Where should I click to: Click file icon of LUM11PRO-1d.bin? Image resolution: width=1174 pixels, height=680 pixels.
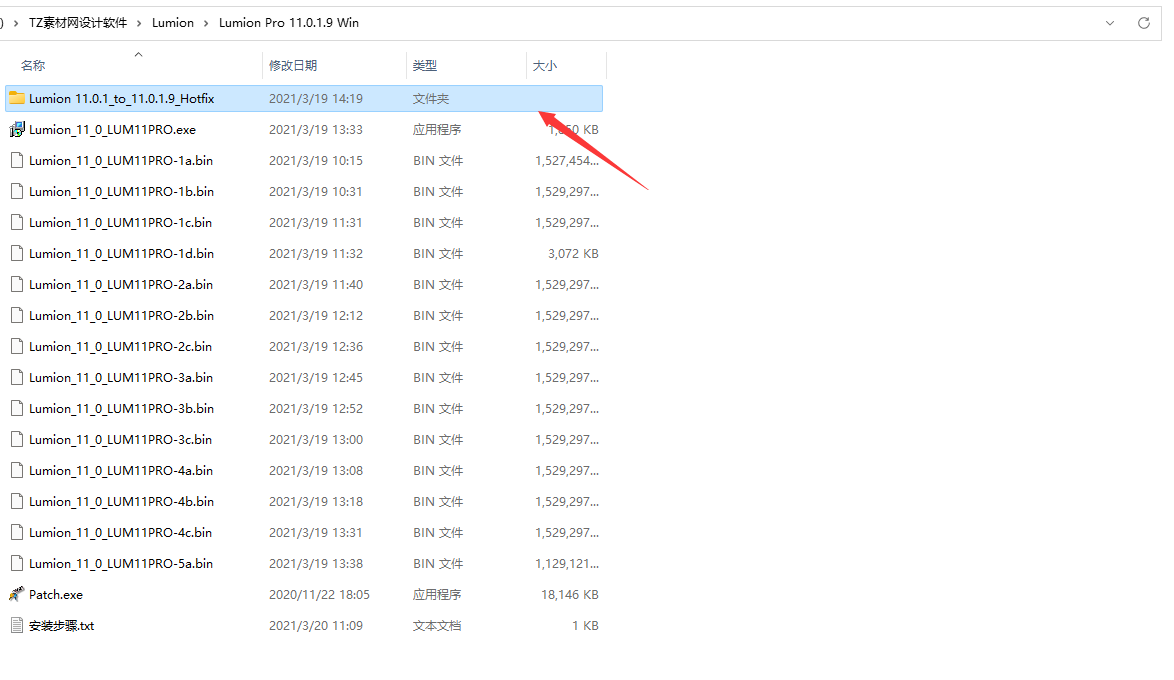[x=16, y=253]
